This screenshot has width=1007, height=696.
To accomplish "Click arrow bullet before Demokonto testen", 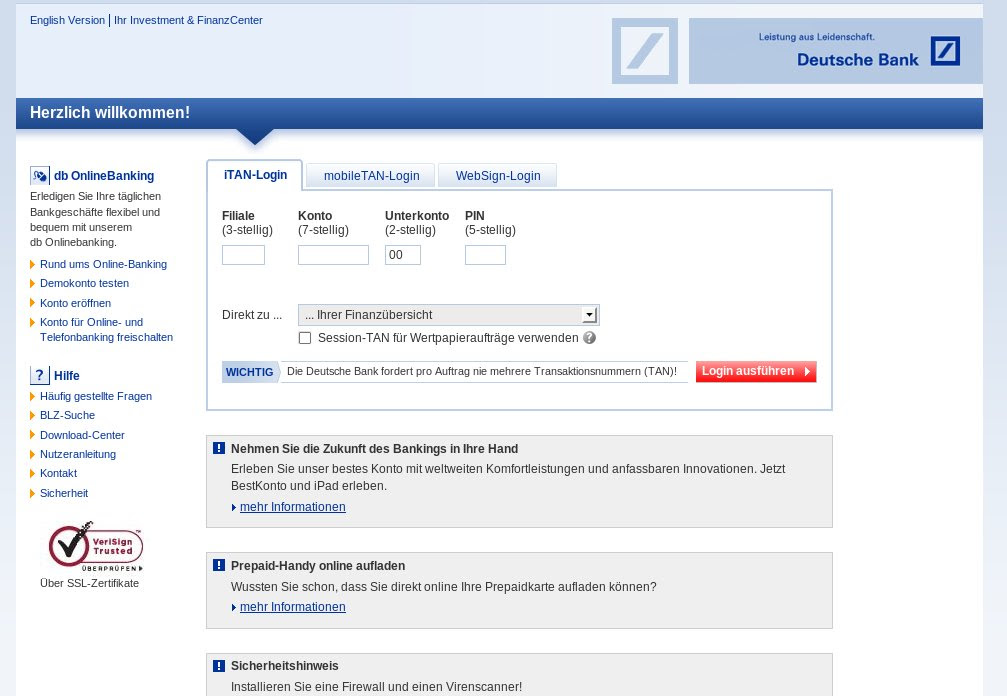I will pyautogui.click(x=33, y=284).
